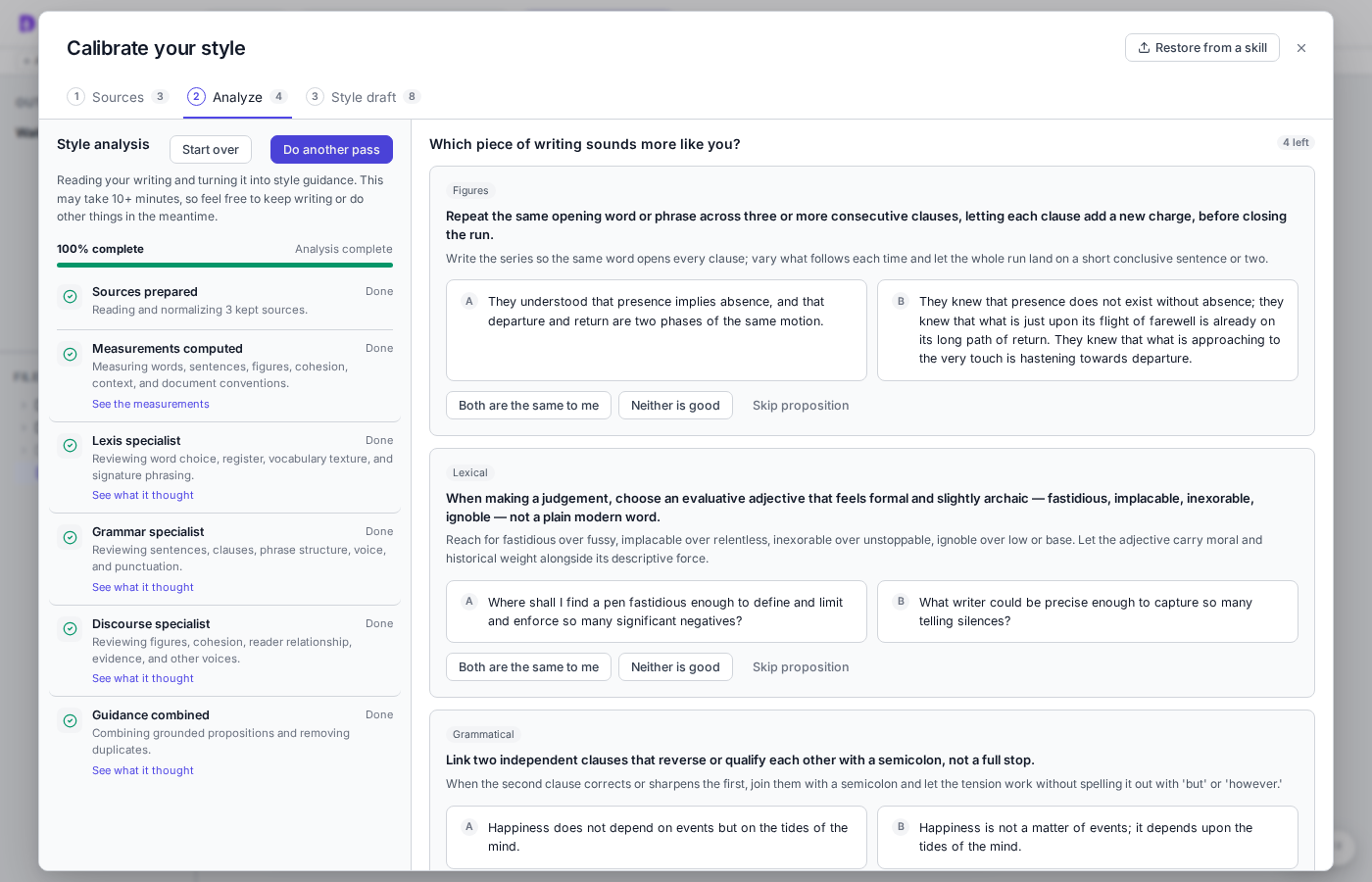Viewport: 1372px width, 882px height.
Task: Choose option A 'Where shall I find a pen'
Action: (x=657, y=612)
